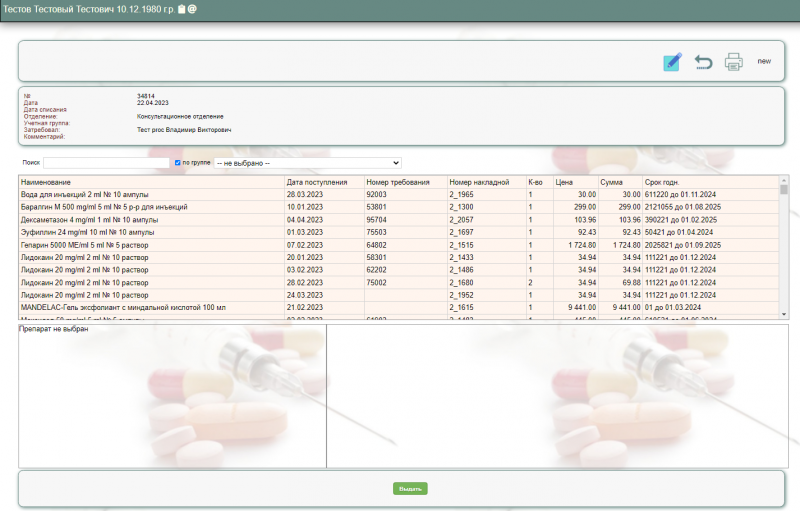The image size is (800, 511).
Task: Toggle the 'по группе' checkbox
Action: [178, 162]
